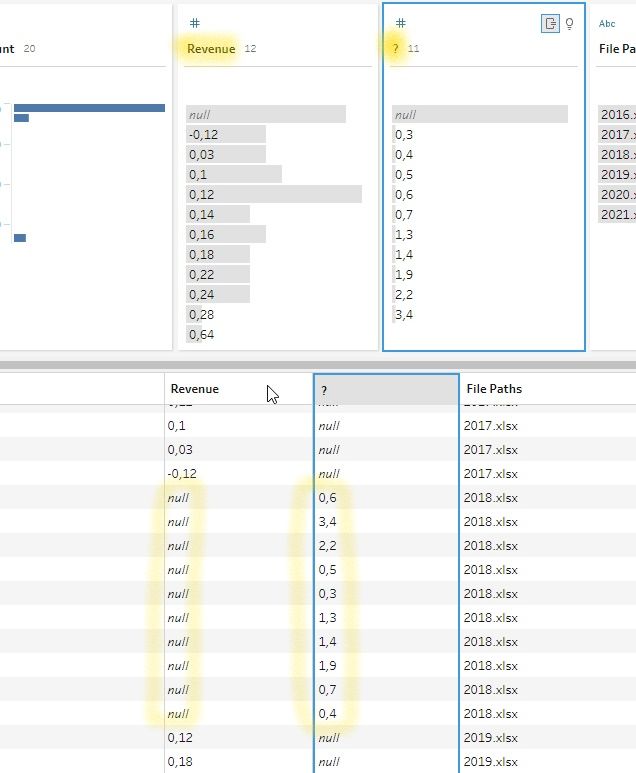The width and height of the screenshot is (636, 773).
Task: Select the 0,28 bar in the Revenue card
Action: coord(201,315)
